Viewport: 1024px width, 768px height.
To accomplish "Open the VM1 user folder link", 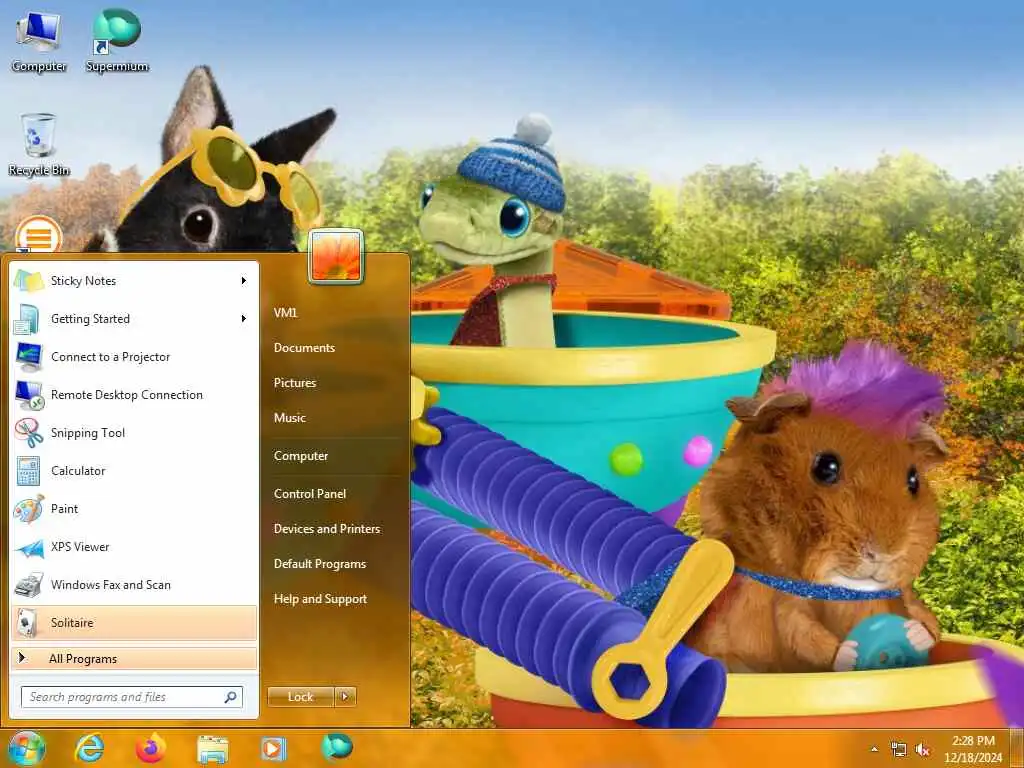I will pyautogui.click(x=285, y=313).
